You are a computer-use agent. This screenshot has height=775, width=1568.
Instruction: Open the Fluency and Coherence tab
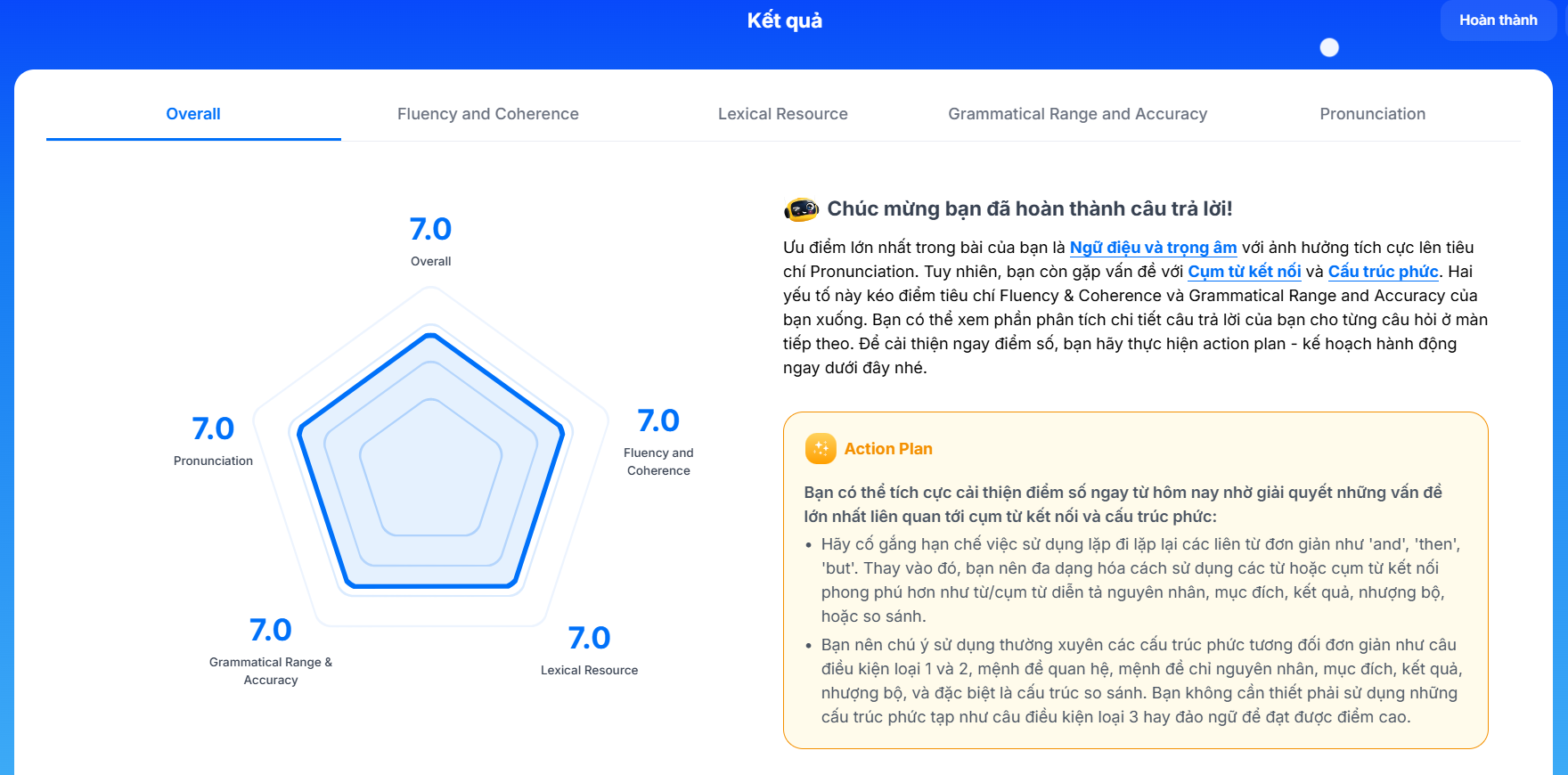(487, 114)
